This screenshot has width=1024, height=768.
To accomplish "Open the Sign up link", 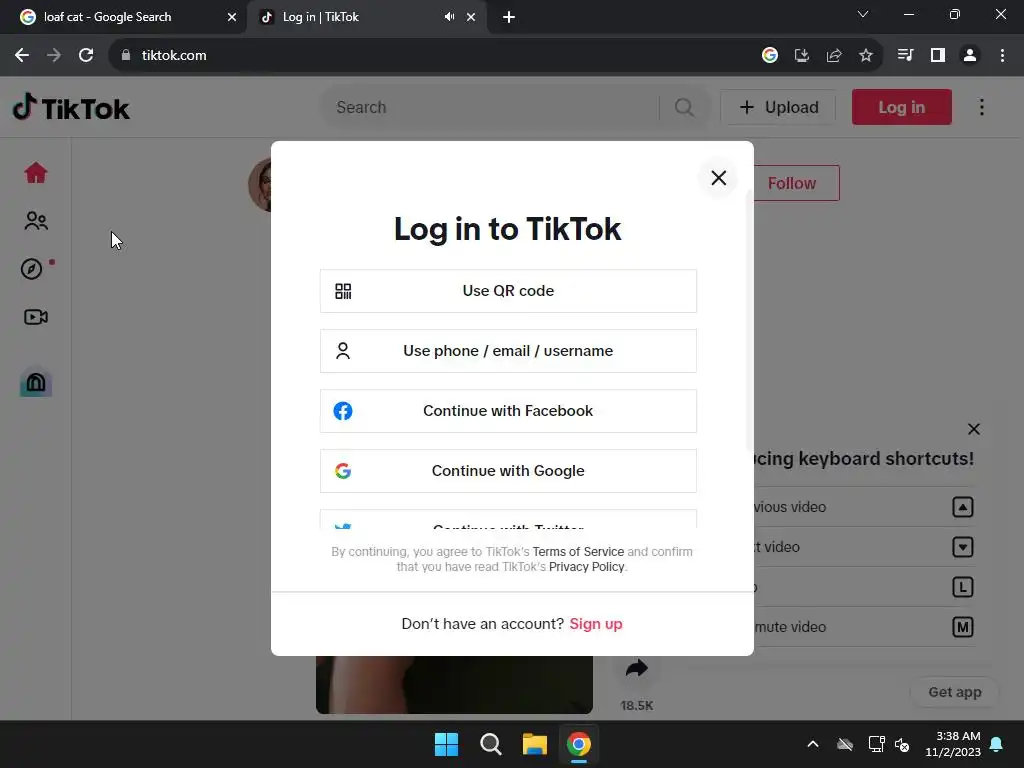I will tap(596, 624).
